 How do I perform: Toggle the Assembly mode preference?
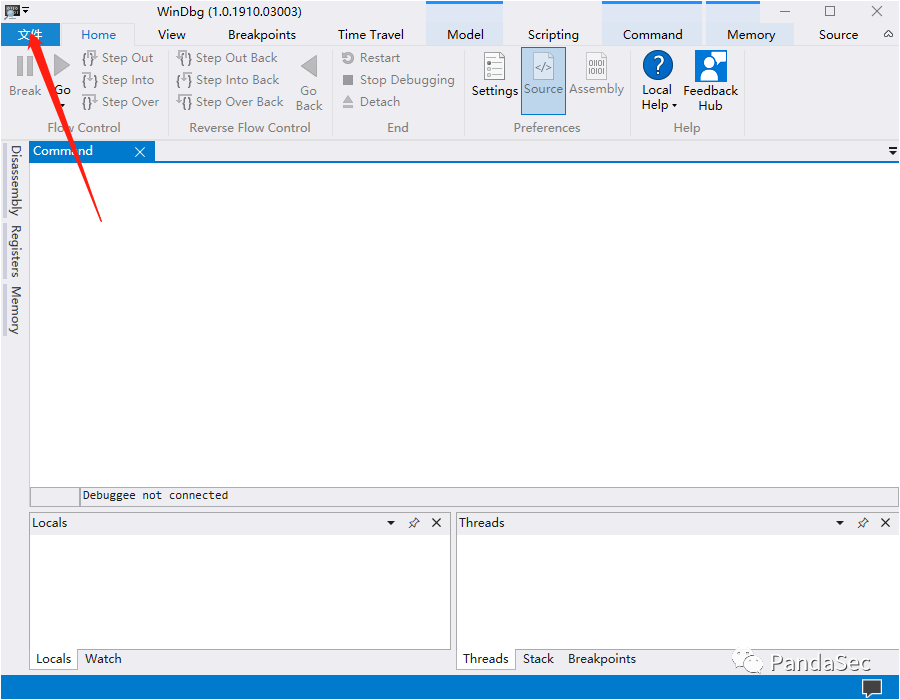[596, 75]
